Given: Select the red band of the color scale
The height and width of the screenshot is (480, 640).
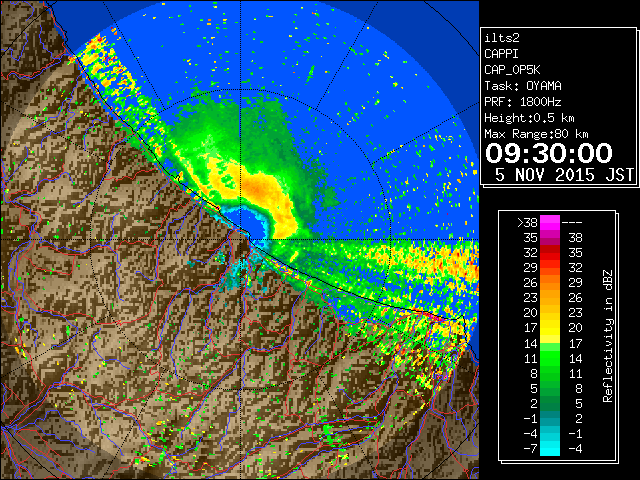Looking at the screenshot, I should click(x=550, y=253).
